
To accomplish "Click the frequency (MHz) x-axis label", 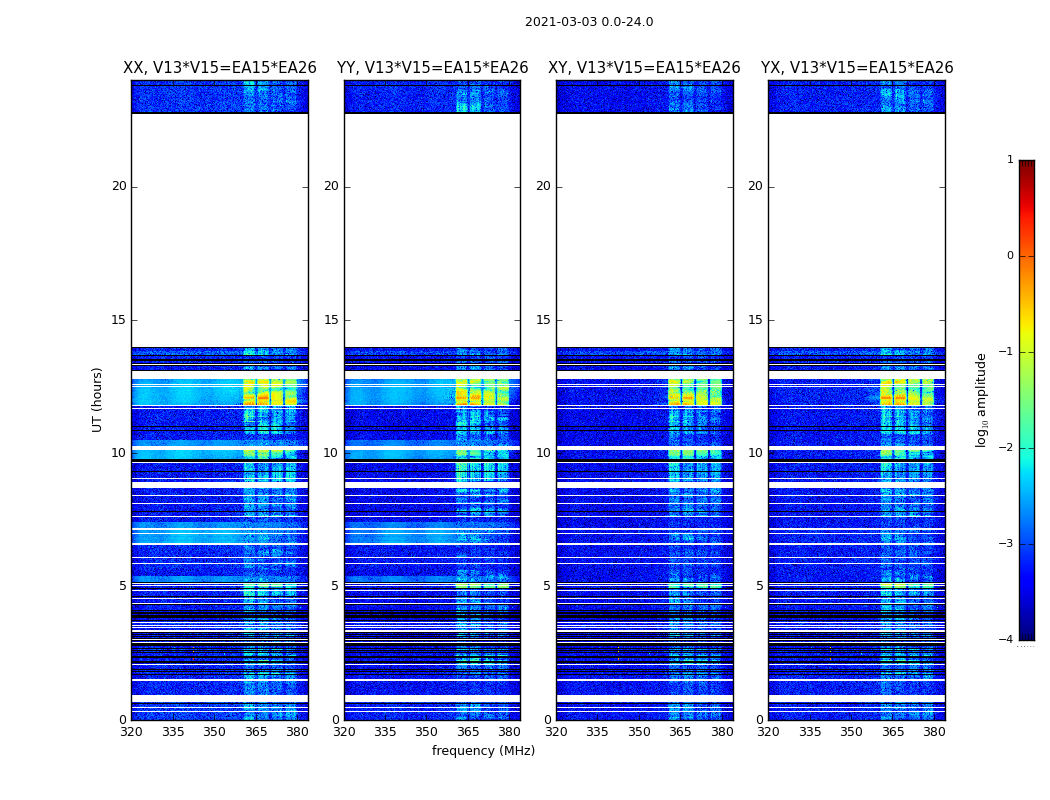I will click(x=483, y=751).
